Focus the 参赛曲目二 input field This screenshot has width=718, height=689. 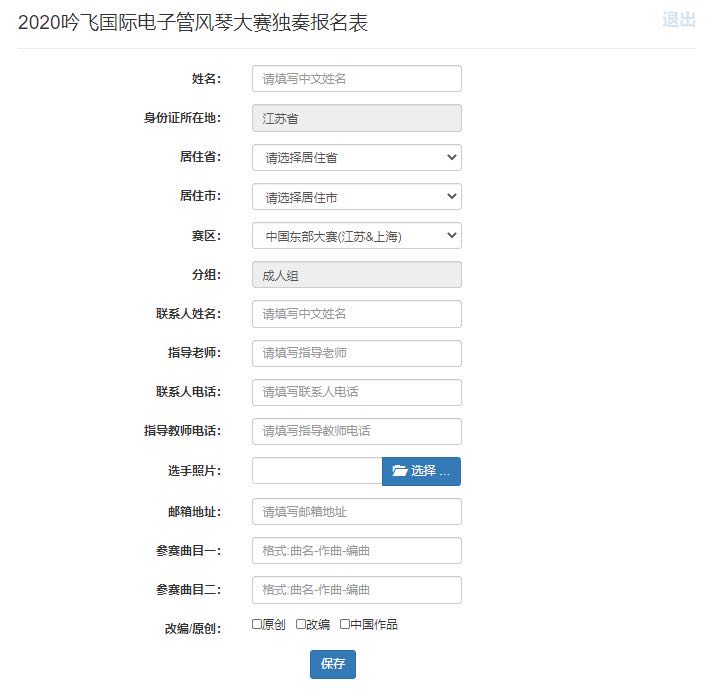[x=356, y=590]
